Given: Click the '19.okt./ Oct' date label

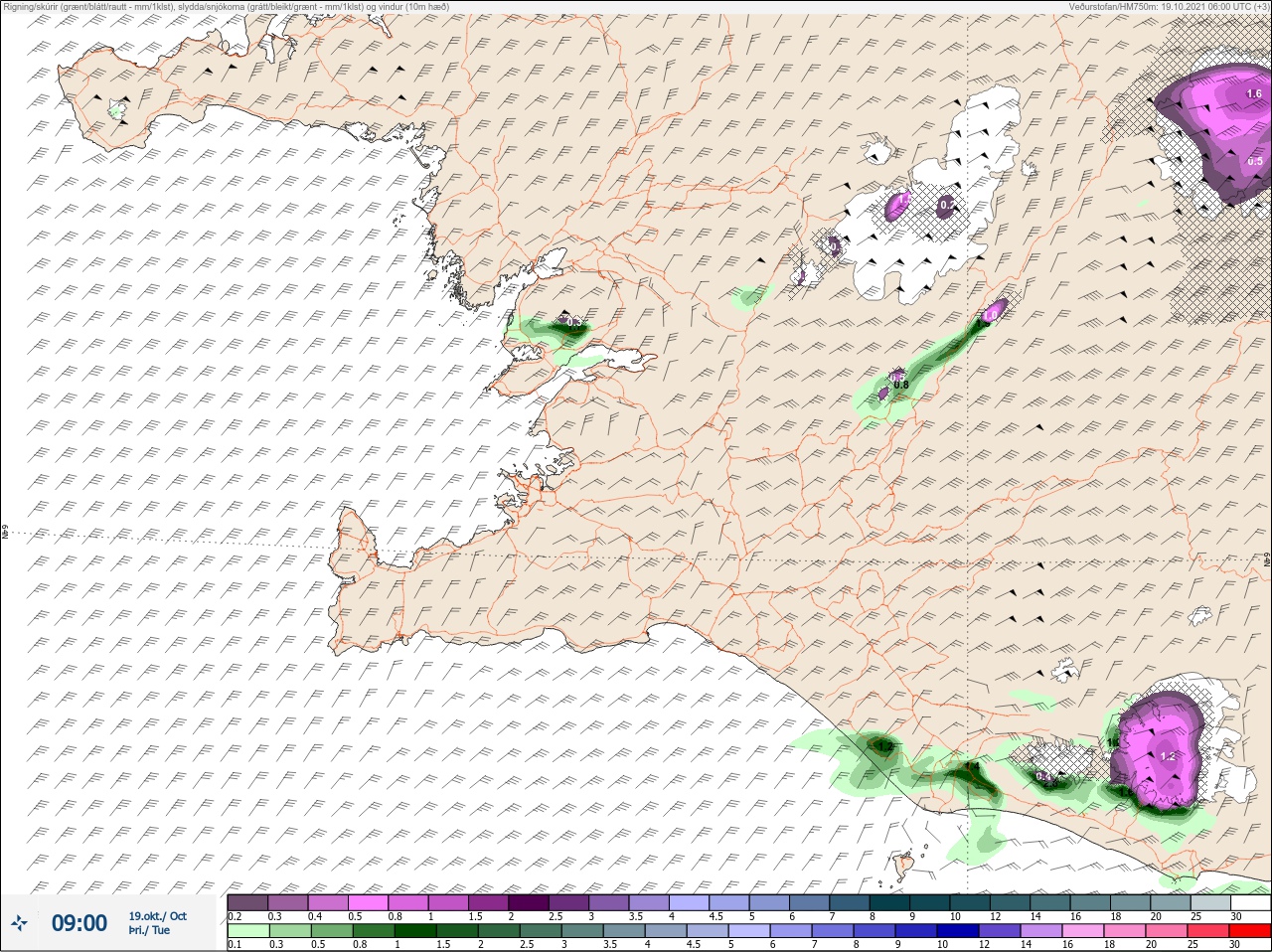Looking at the screenshot, I should point(157,916).
